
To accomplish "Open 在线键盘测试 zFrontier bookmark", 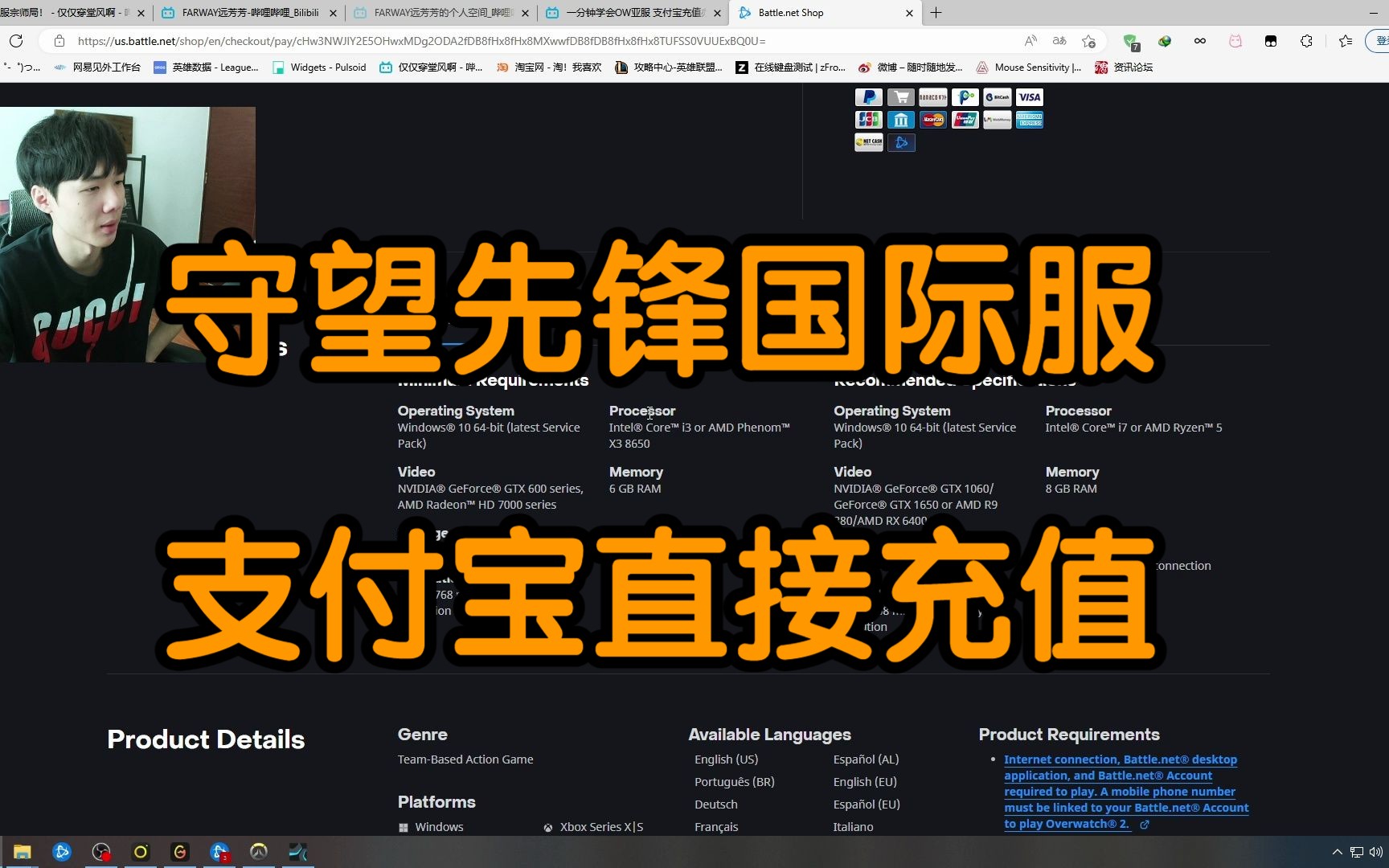I will (790, 68).
